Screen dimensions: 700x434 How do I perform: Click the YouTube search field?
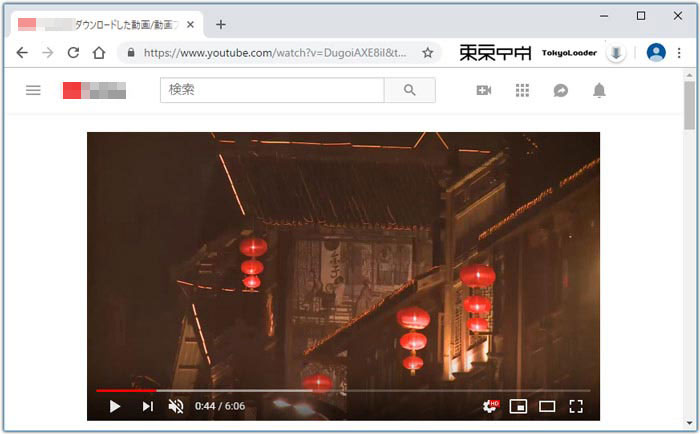coord(272,90)
